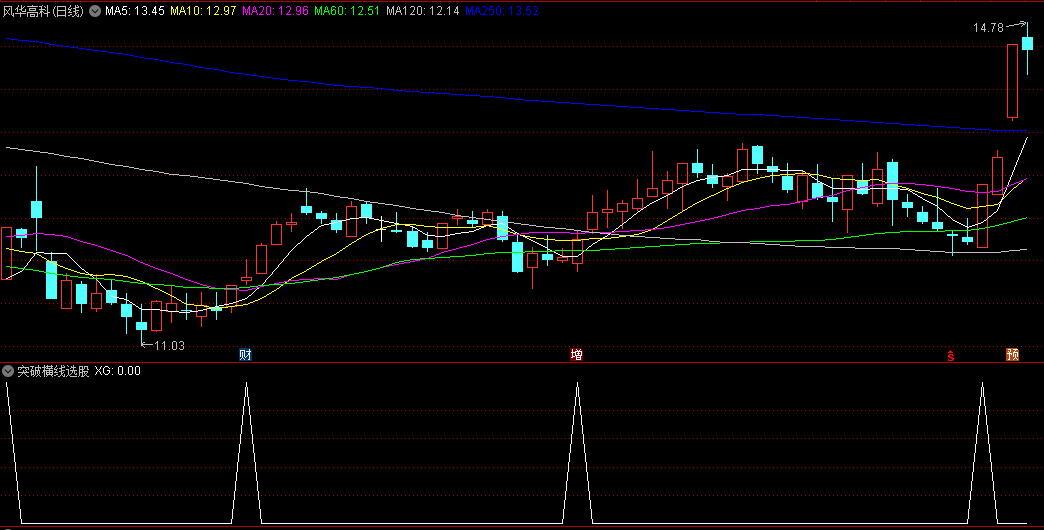This screenshot has height=530, width=1044.
Task: Select the 风华高科(日线) chart title
Action: pos(44,11)
